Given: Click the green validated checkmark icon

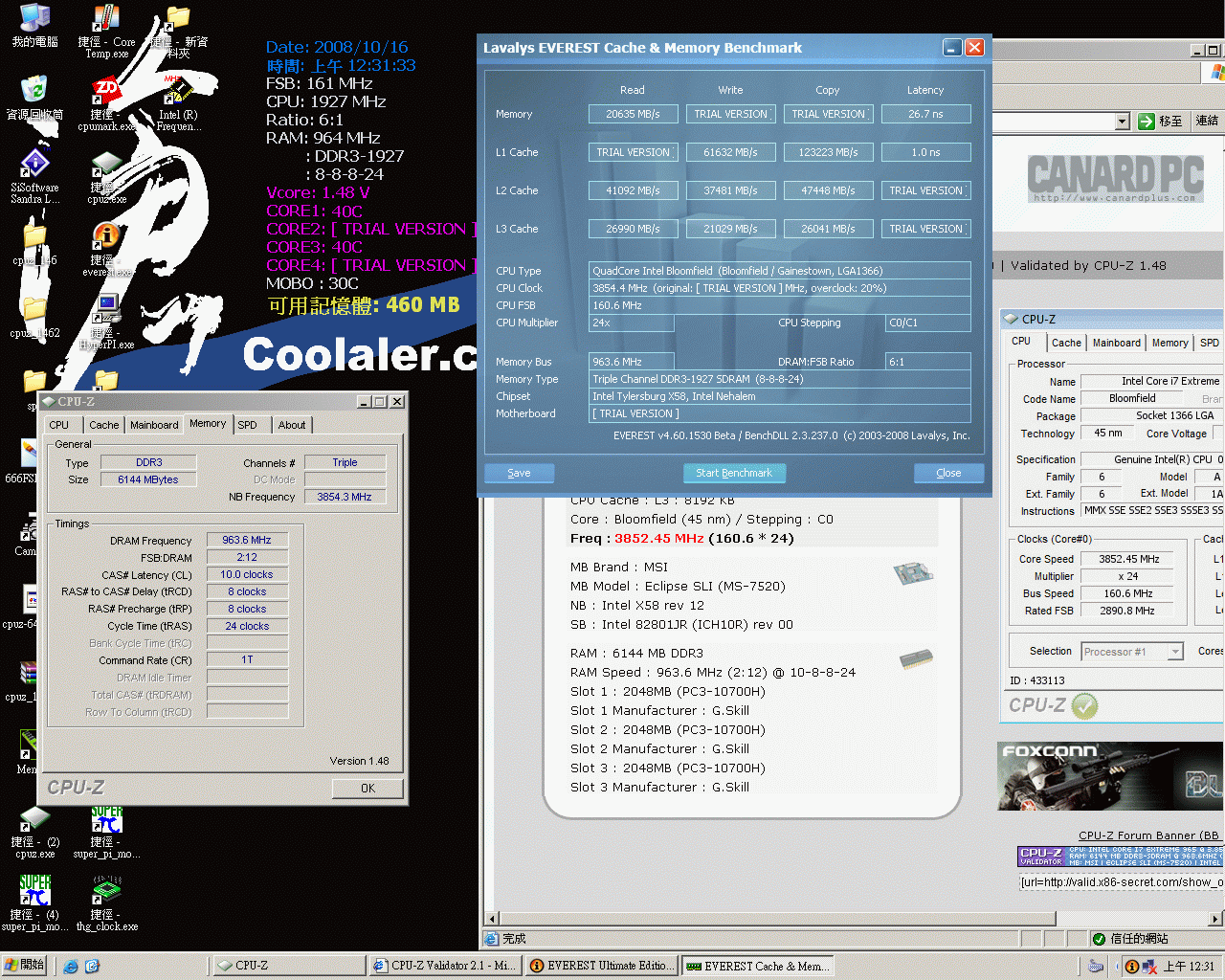Looking at the screenshot, I should click(x=1084, y=706).
